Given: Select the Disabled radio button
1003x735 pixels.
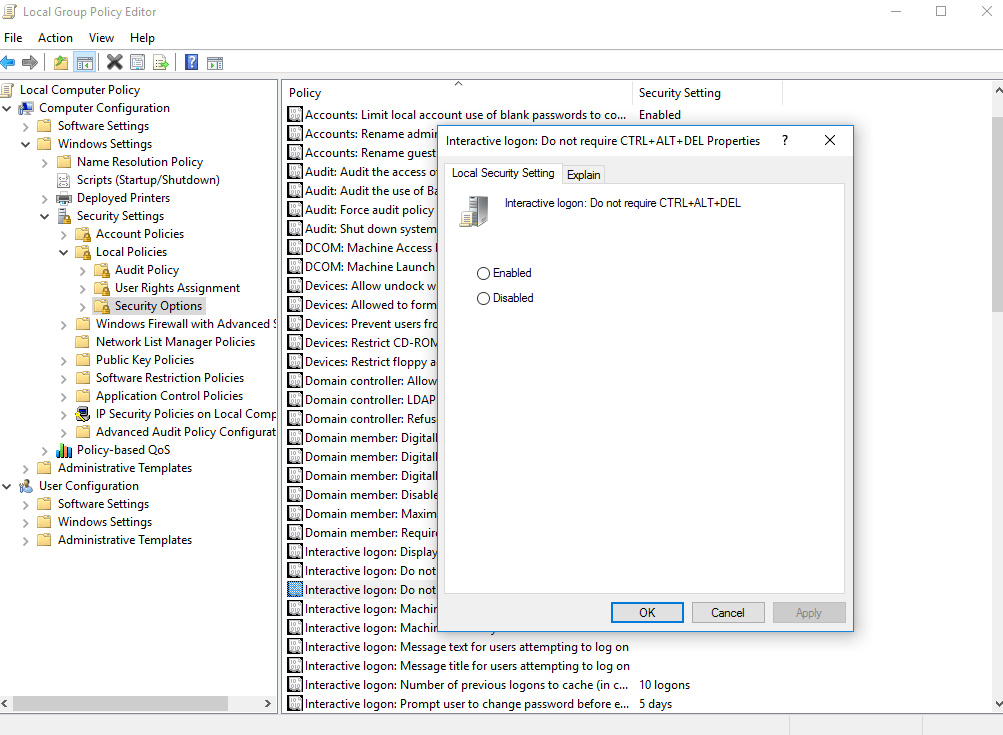Looking at the screenshot, I should [x=484, y=297].
